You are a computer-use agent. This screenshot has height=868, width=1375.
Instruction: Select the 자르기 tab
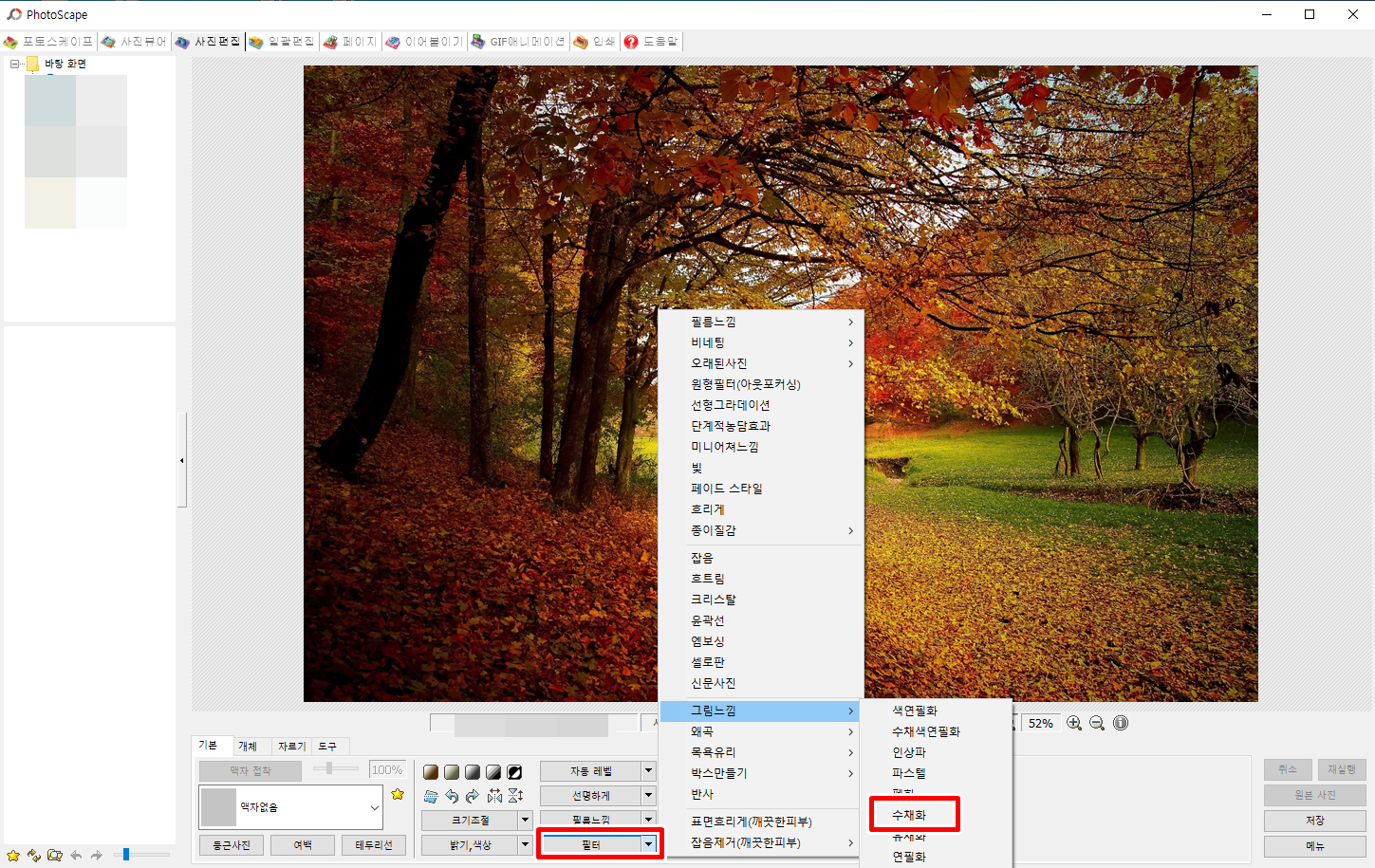click(x=291, y=747)
